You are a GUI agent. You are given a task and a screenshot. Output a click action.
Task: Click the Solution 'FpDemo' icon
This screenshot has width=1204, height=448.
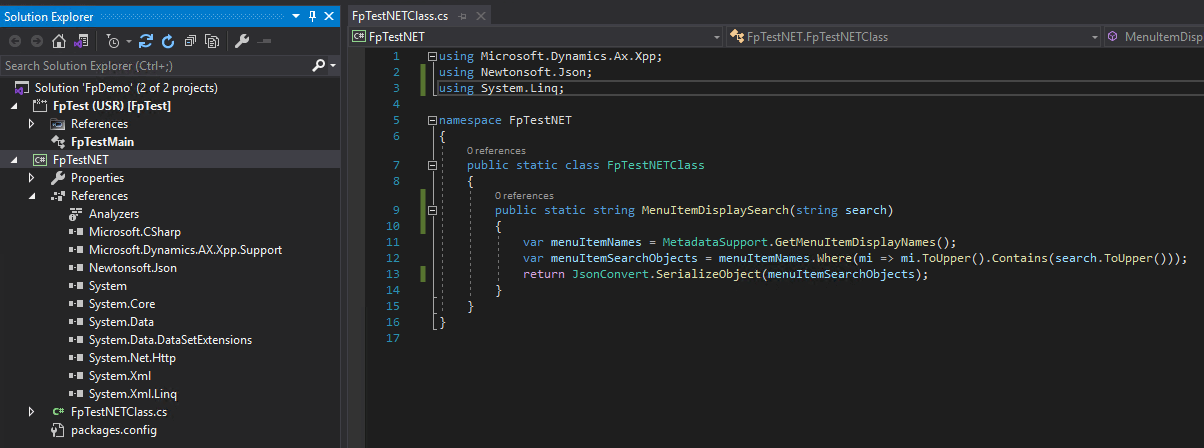[x=23, y=88]
